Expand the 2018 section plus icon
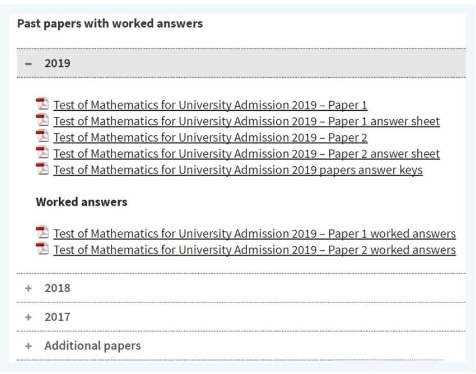 (29, 288)
